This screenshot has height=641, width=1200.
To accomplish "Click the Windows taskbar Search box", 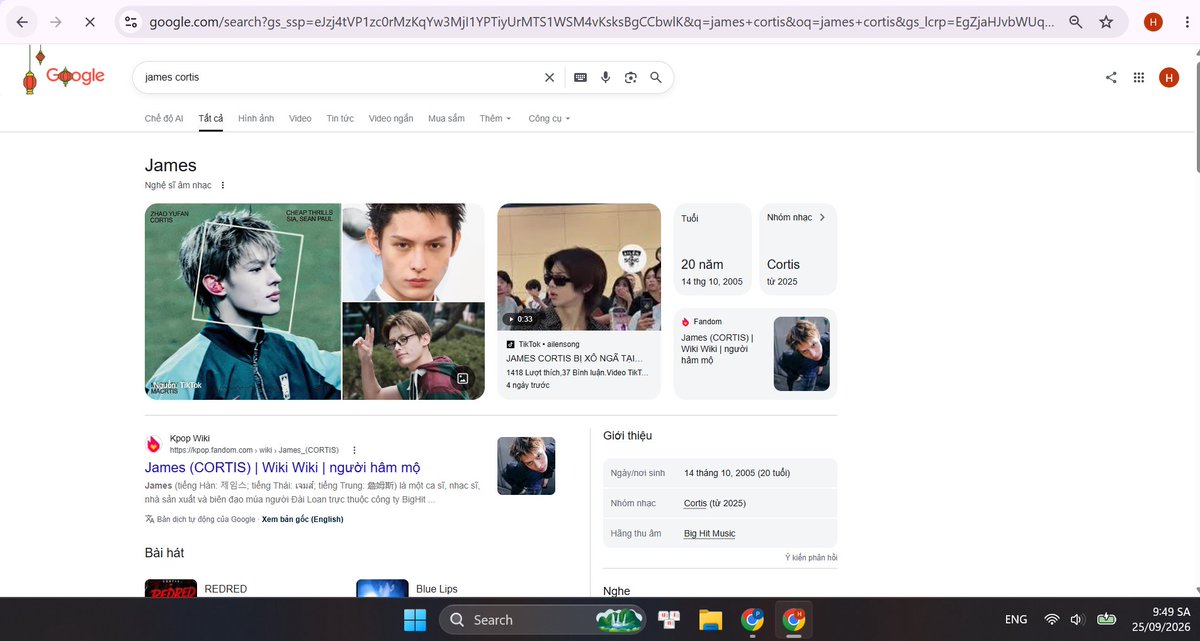I will click(545, 620).
